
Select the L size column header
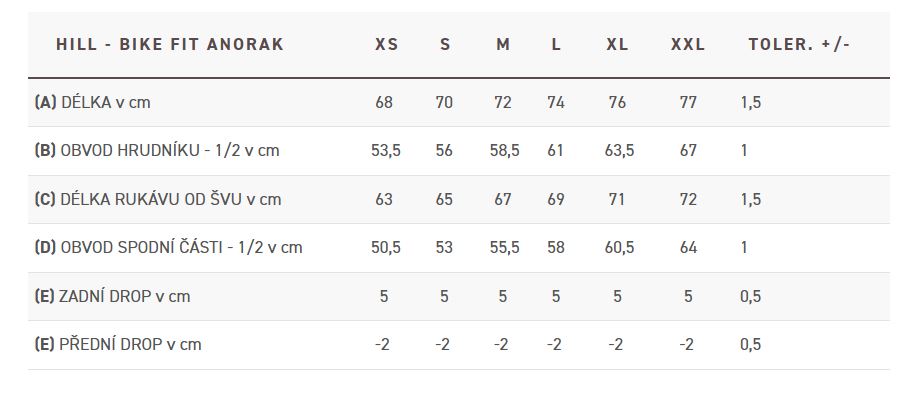click(556, 44)
